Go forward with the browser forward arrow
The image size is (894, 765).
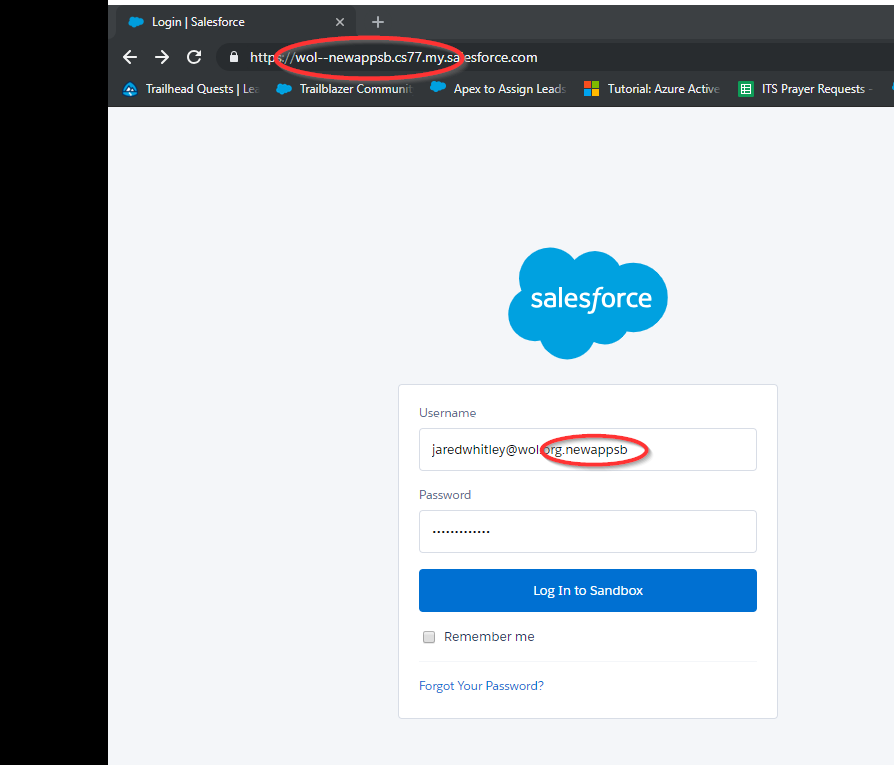click(x=162, y=57)
